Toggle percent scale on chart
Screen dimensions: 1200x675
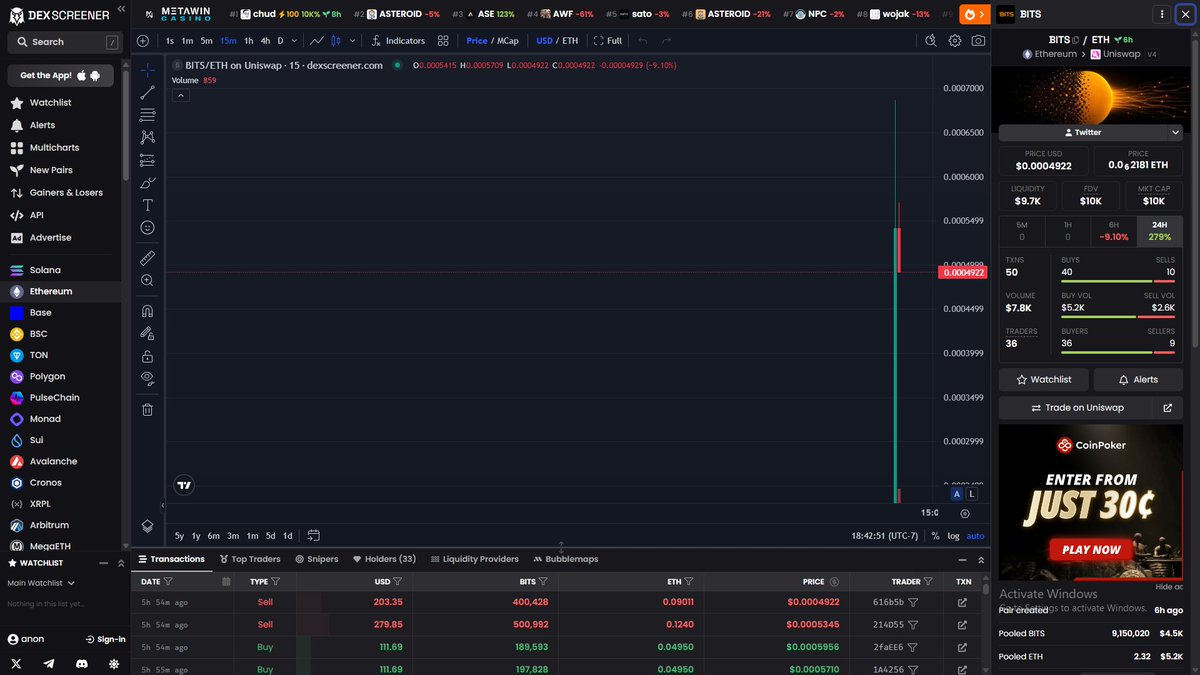click(x=935, y=536)
